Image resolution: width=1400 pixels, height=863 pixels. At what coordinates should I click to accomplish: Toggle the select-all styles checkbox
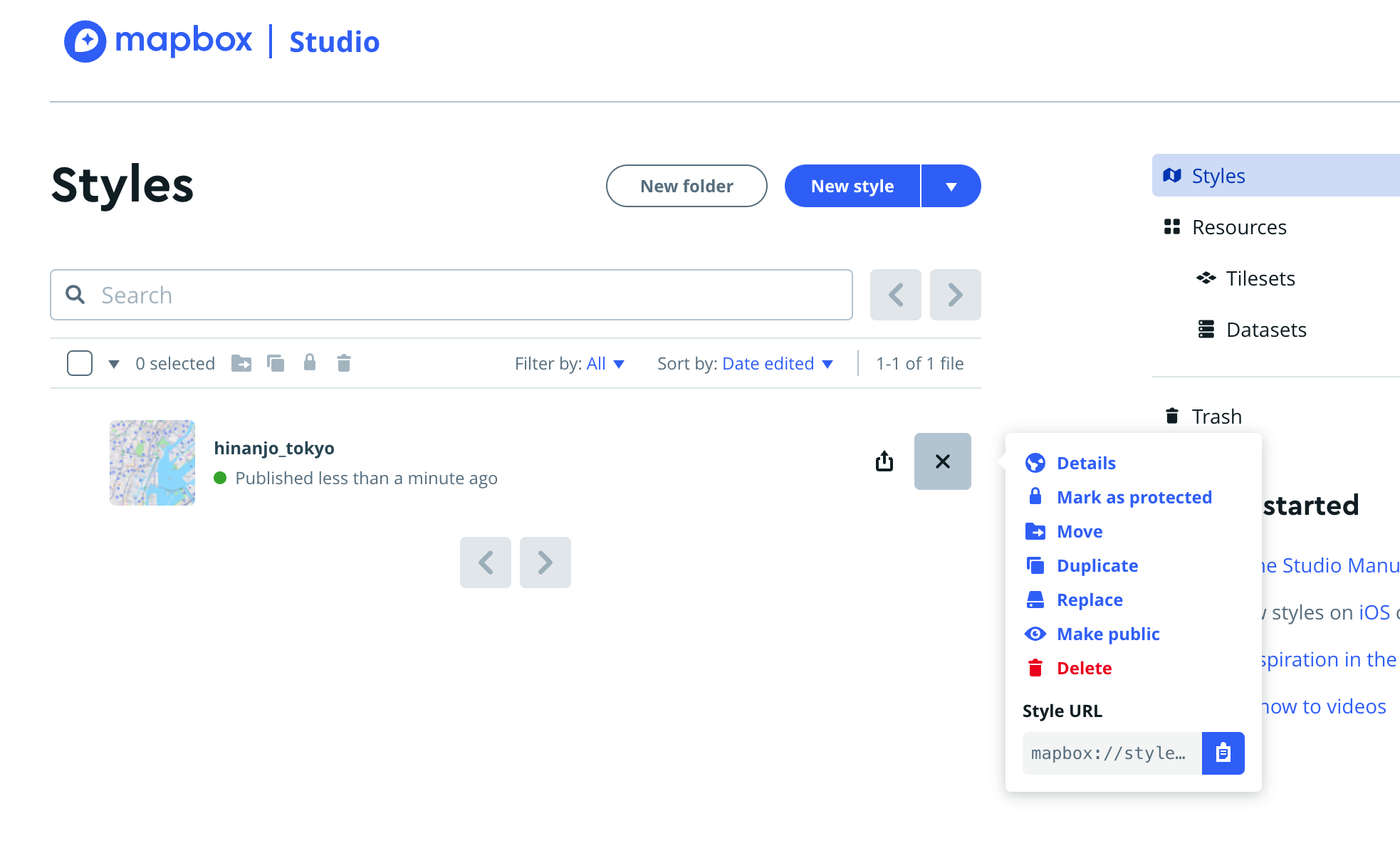coord(80,363)
